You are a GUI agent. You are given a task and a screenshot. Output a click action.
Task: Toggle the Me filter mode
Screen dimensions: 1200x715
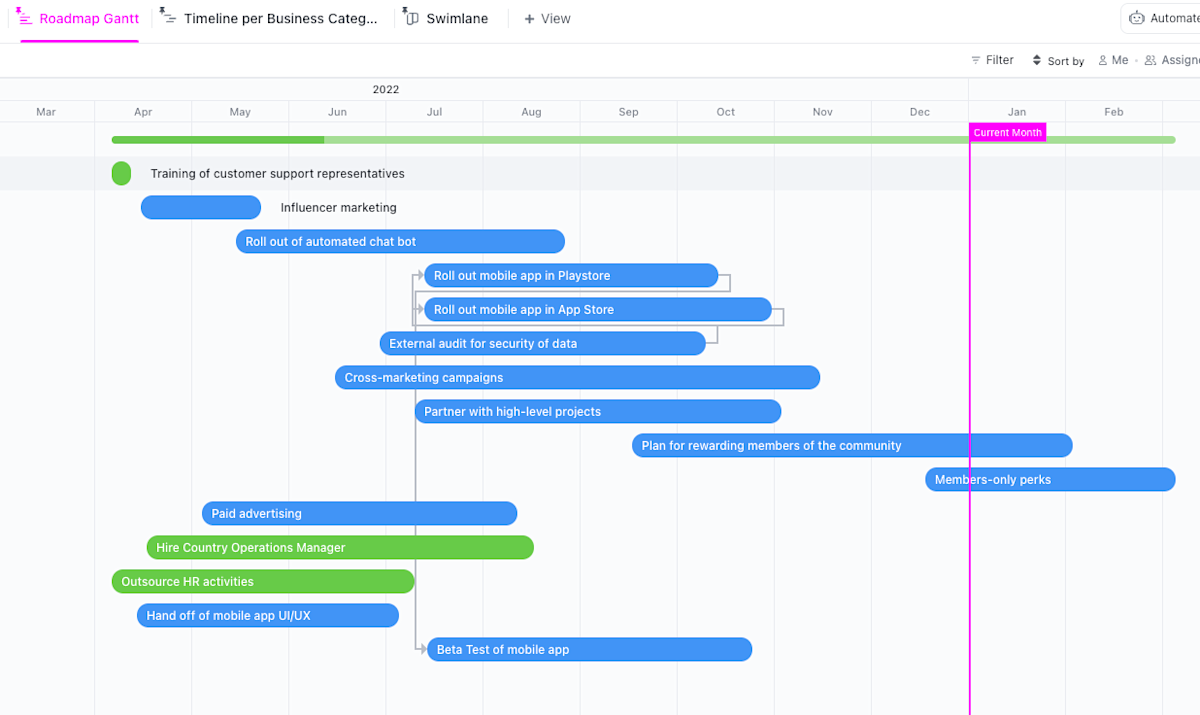[1113, 59]
